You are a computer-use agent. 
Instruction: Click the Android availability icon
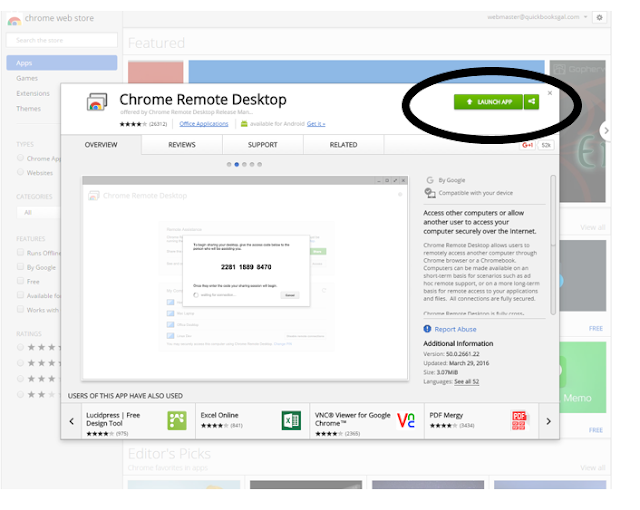(244, 124)
